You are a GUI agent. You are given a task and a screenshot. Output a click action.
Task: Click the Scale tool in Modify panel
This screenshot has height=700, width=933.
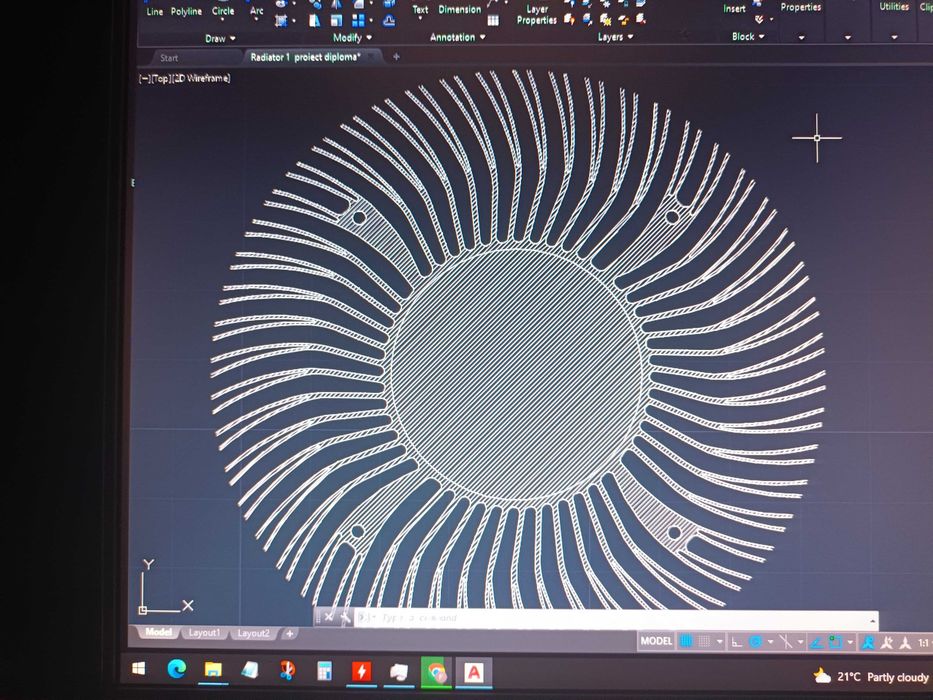tap(337, 21)
